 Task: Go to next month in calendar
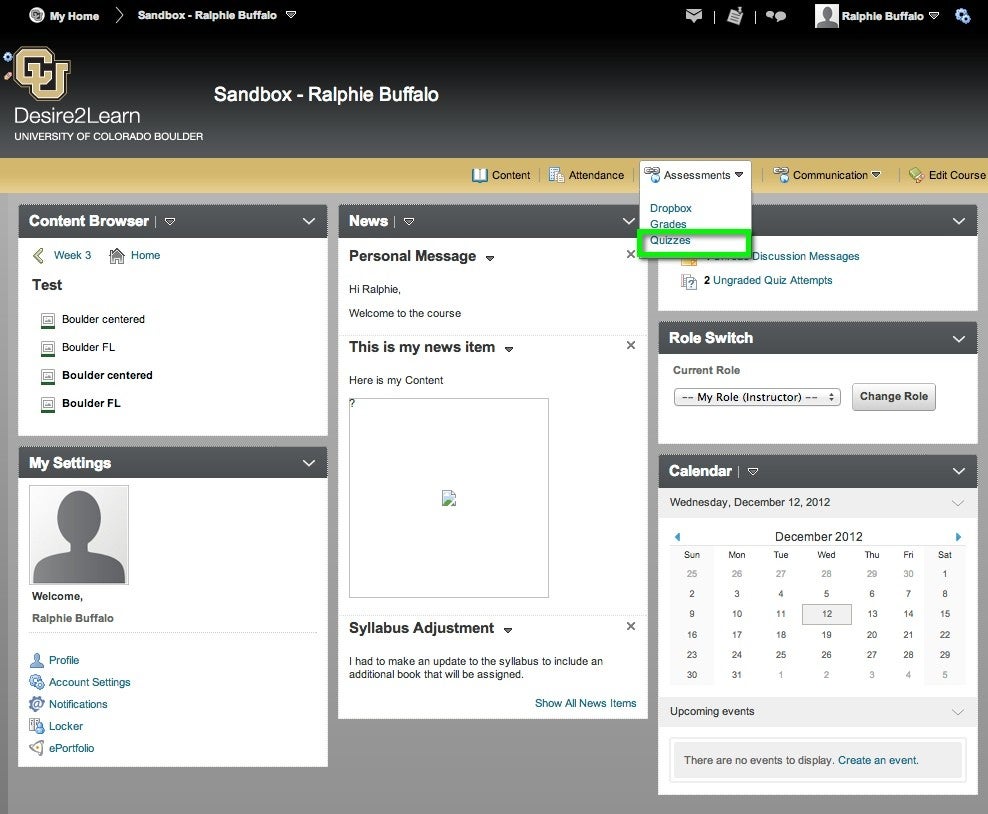point(958,537)
